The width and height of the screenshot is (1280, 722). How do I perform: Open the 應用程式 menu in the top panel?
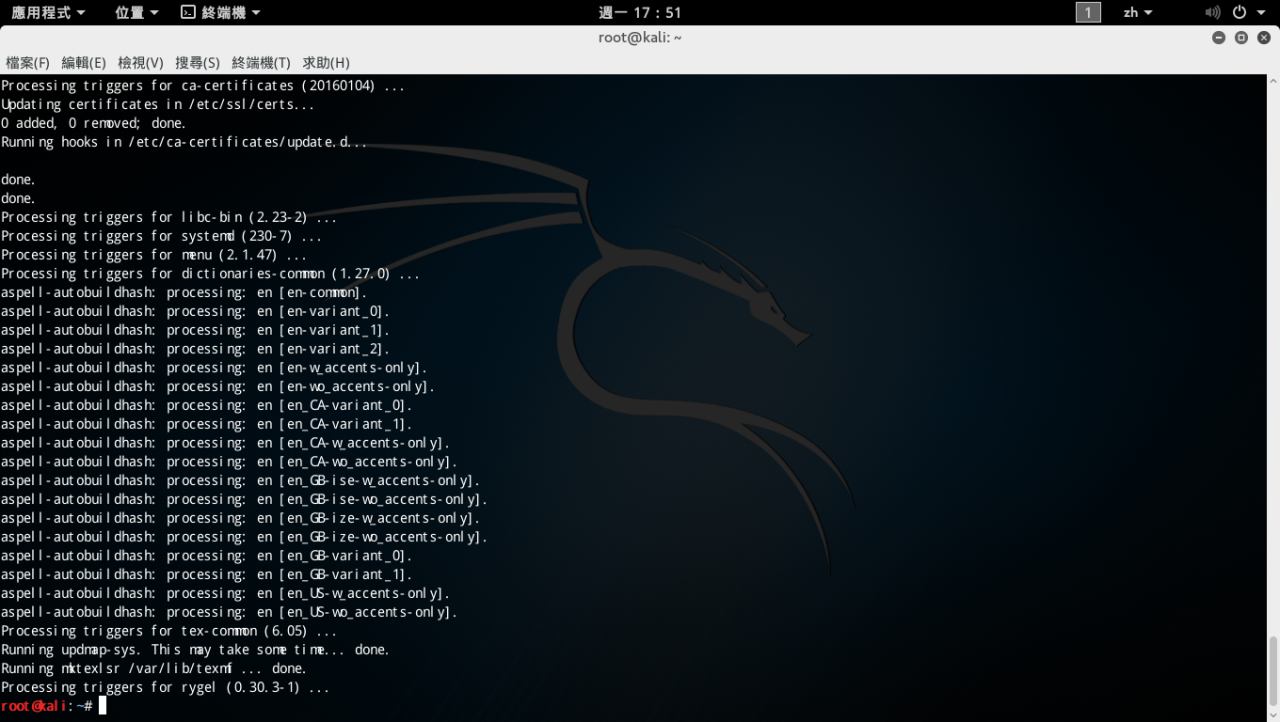[x=47, y=12]
